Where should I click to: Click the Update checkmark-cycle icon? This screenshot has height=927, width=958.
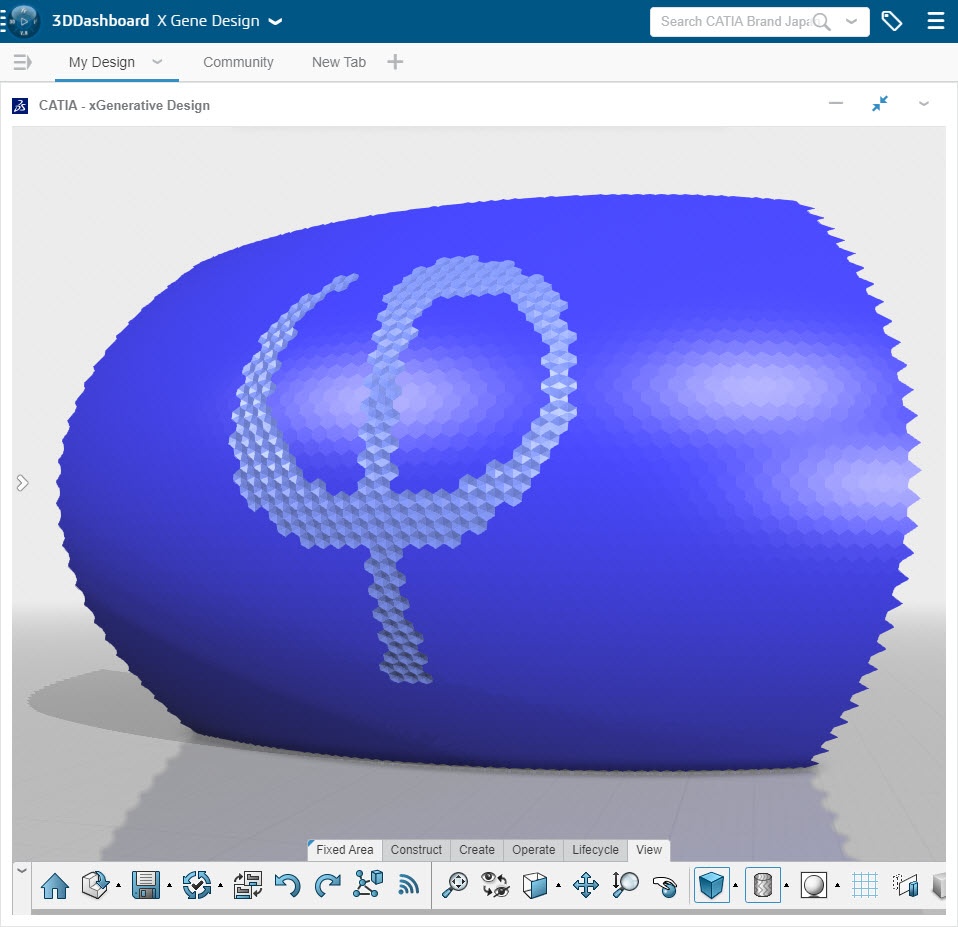[x=197, y=885]
